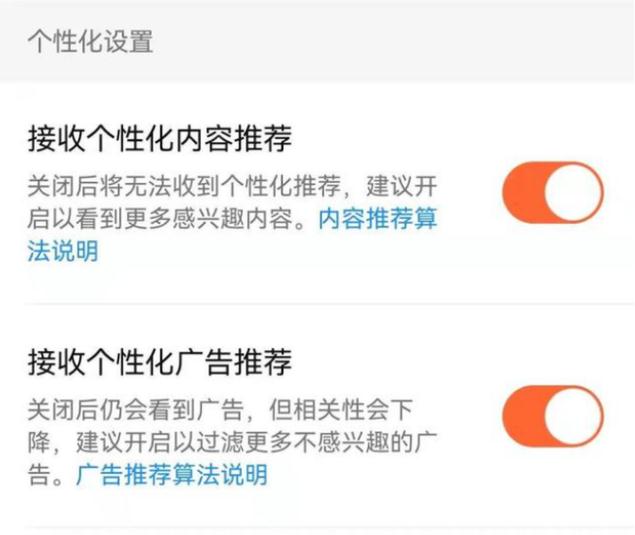The image size is (635, 535).
Task: Click the orange track of the ad recommendation switch
Action: [522, 416]
